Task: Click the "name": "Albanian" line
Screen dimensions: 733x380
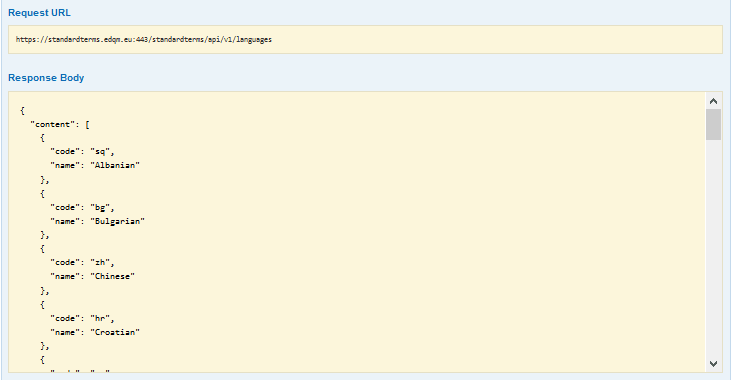Action: click(x=95, y=165)
